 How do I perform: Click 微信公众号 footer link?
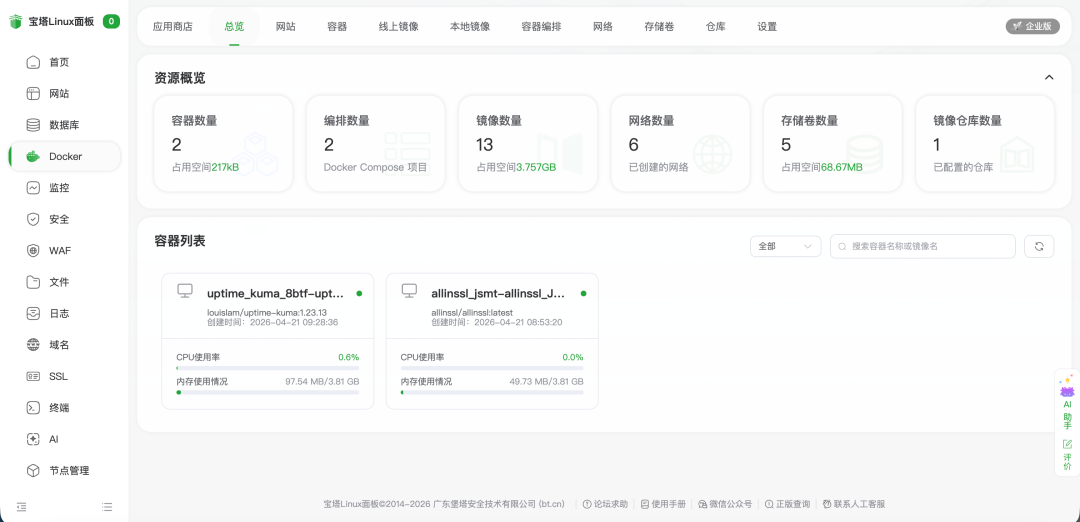tap(725, 504)
